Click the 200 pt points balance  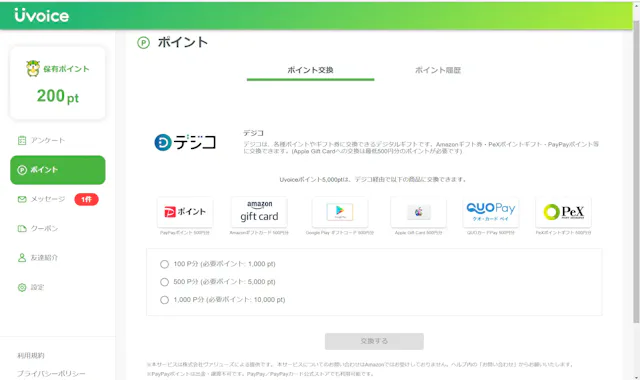[x=58, y=96]
